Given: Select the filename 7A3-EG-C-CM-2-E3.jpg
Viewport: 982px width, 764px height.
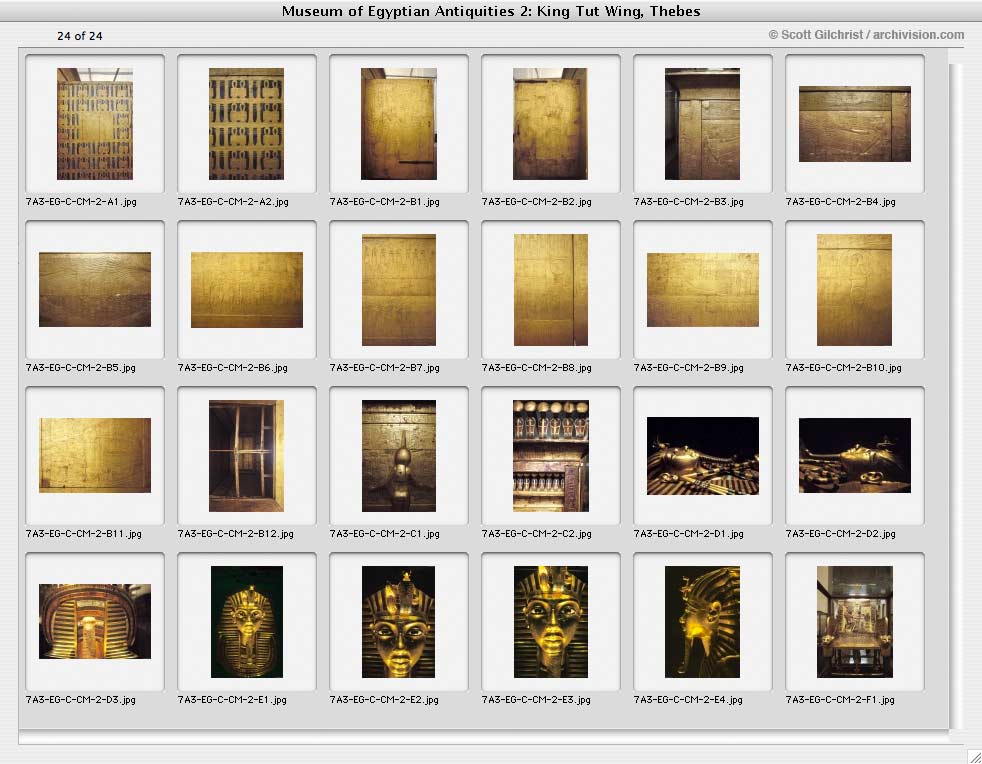Looking at the screenshot, I should (x=536, y=699).
